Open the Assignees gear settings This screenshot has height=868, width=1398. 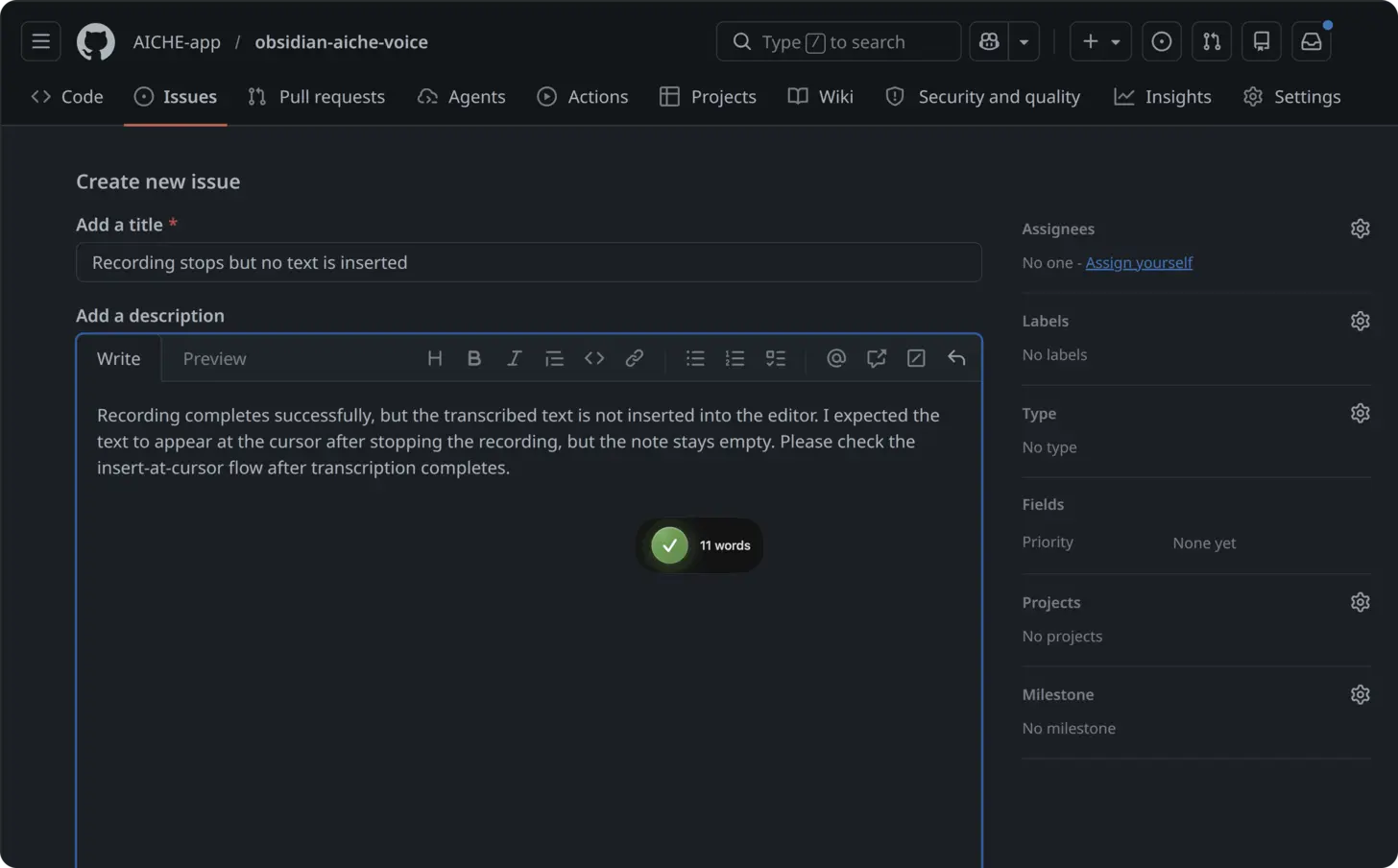[1361, 229]
